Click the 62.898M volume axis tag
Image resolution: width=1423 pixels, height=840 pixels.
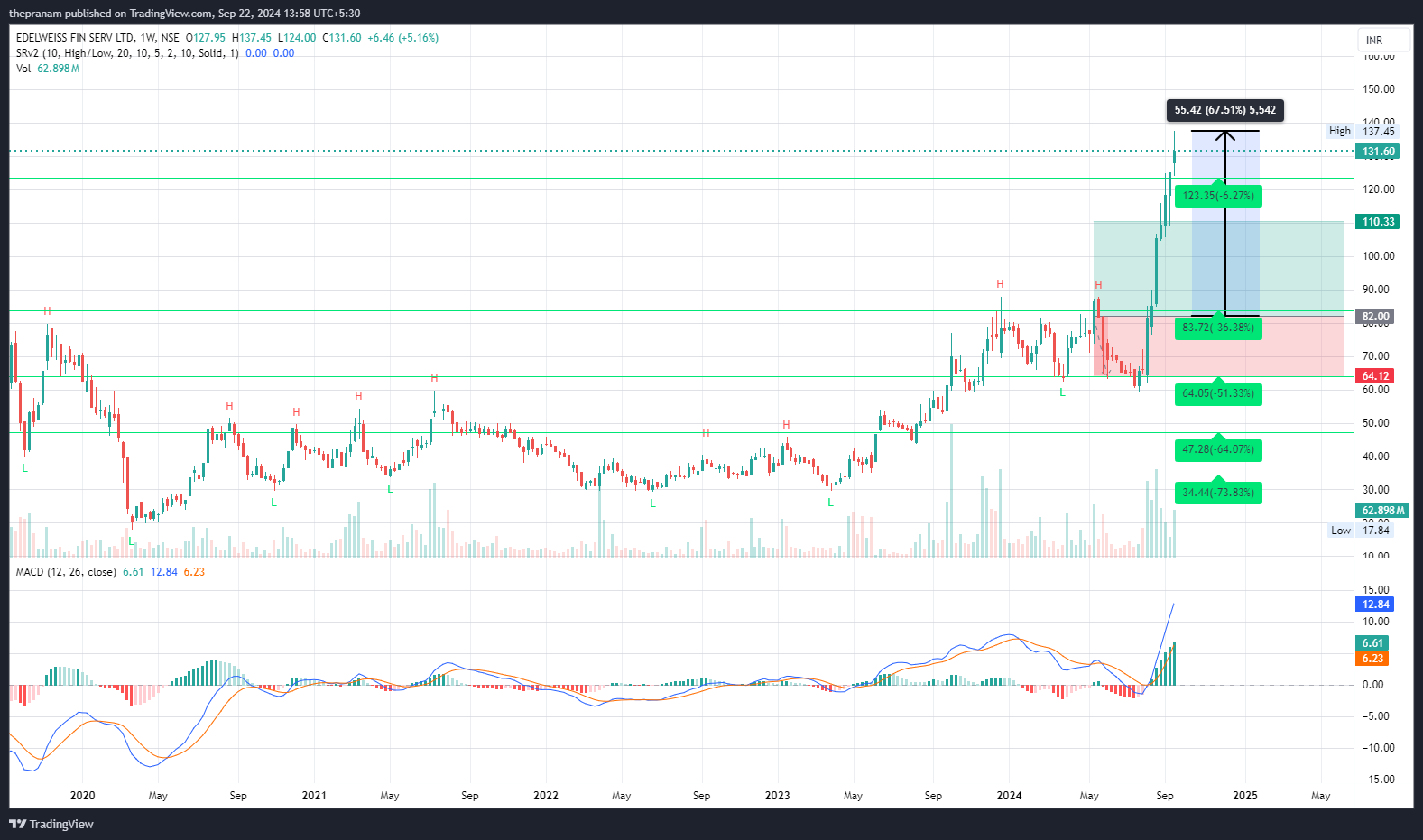point(1382,511)
